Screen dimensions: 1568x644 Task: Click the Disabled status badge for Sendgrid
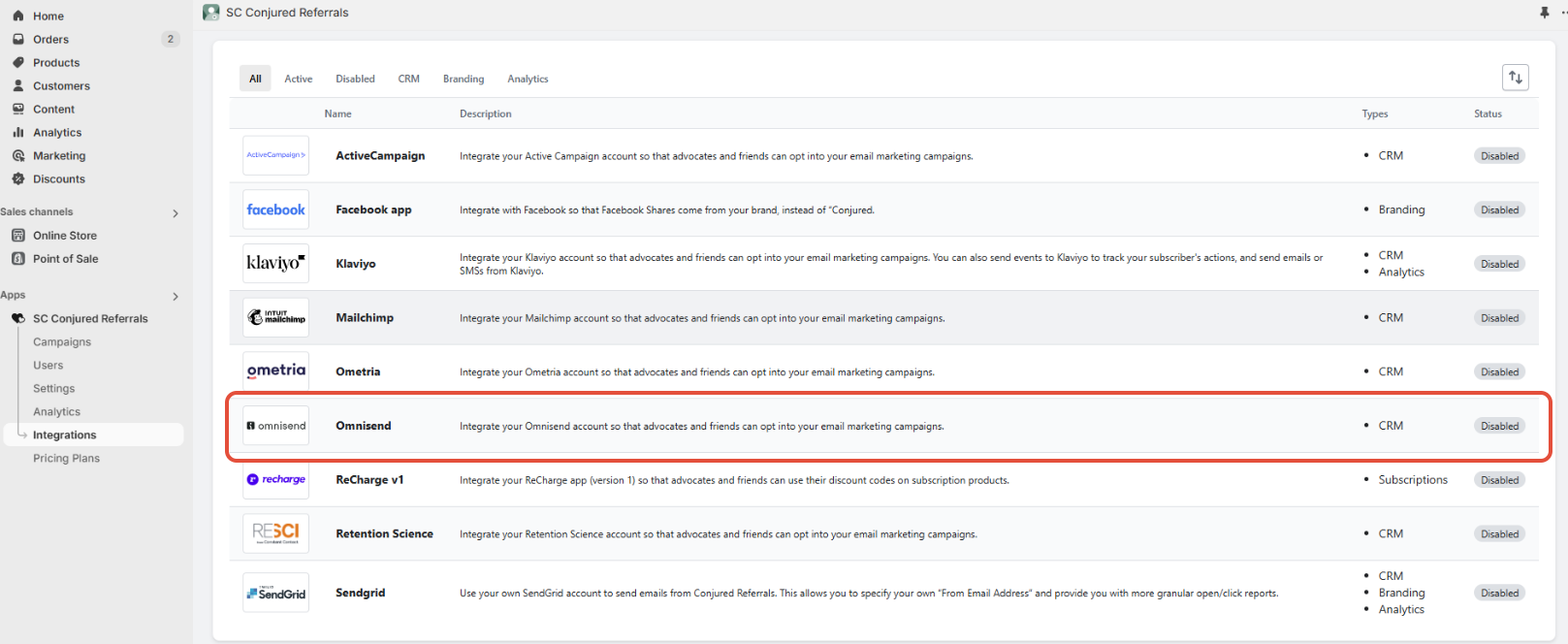[x=1499, y=593]
